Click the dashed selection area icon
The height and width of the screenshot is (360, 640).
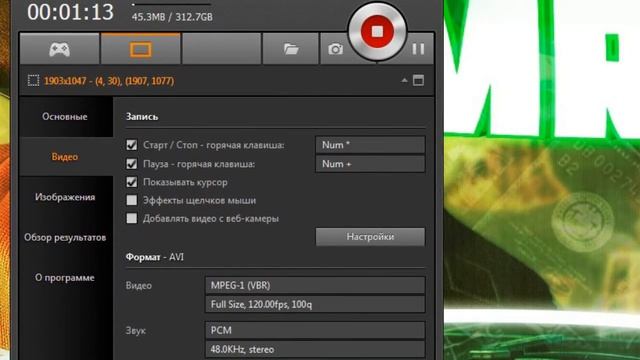tap(33, 80)
